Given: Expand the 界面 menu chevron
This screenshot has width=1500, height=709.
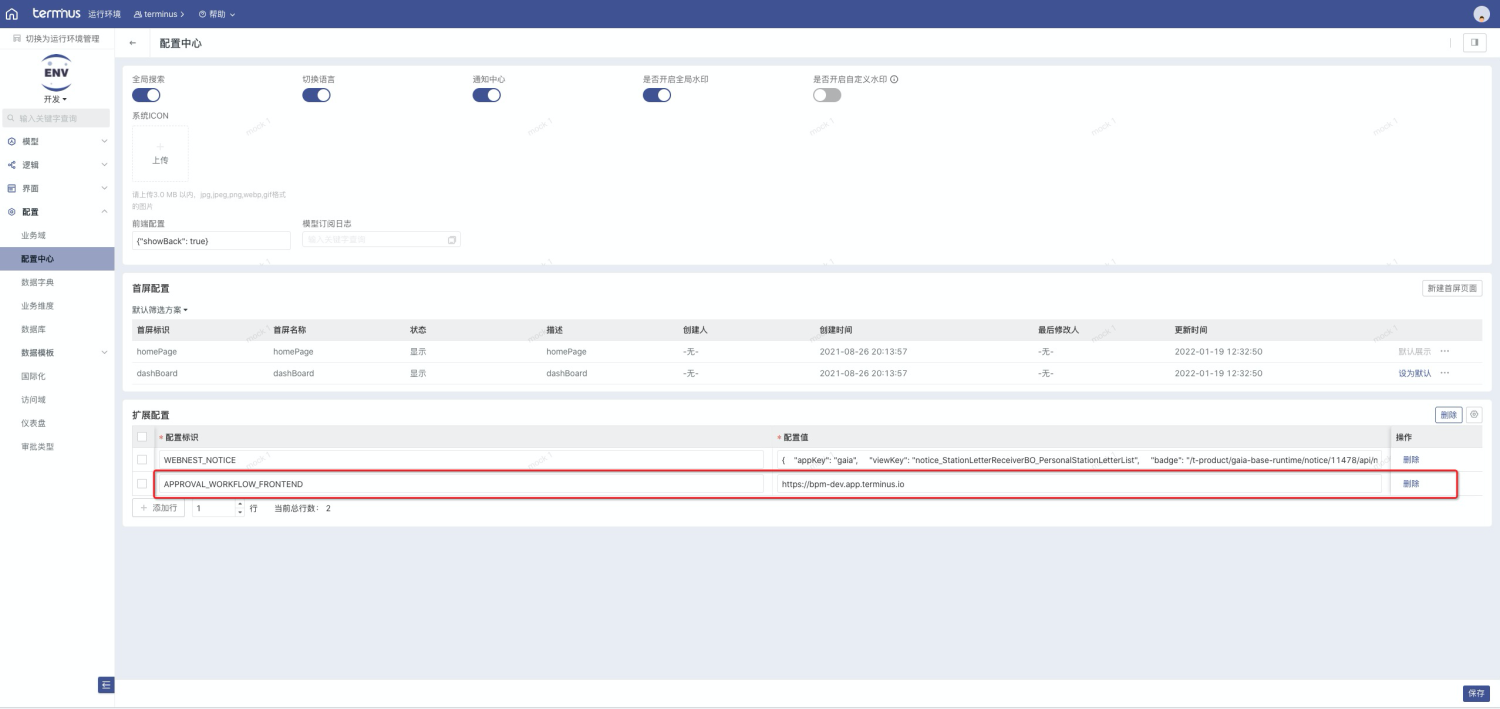Looking at the screenshot, I should (x=105, y=188).
